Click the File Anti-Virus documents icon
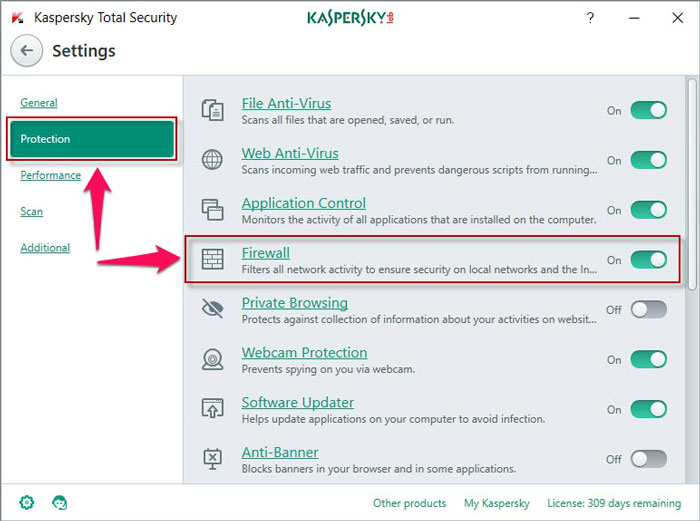The width and height of the screenshot is (700, 521). click(x=212, y=110)
